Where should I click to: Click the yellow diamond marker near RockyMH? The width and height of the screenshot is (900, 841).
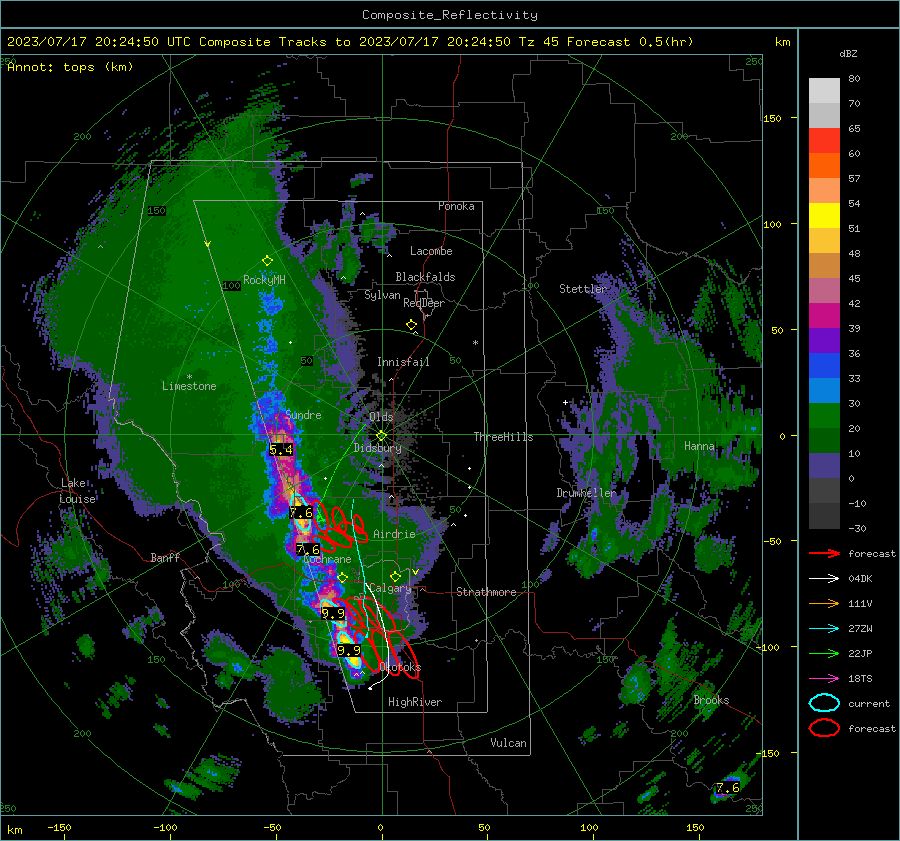tap(267, 261)
